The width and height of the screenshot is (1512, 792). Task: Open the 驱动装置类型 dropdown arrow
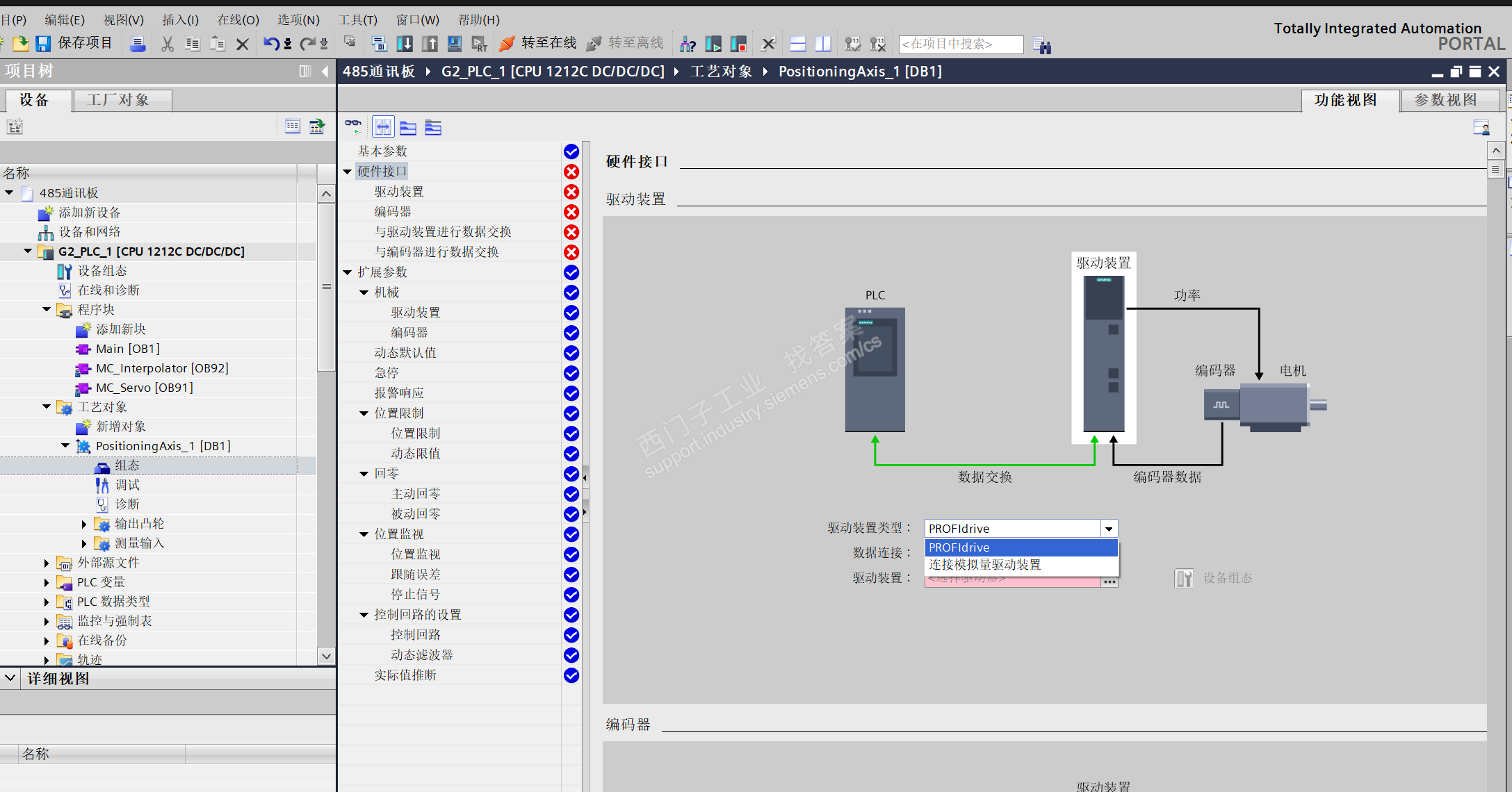(1109, 529)
